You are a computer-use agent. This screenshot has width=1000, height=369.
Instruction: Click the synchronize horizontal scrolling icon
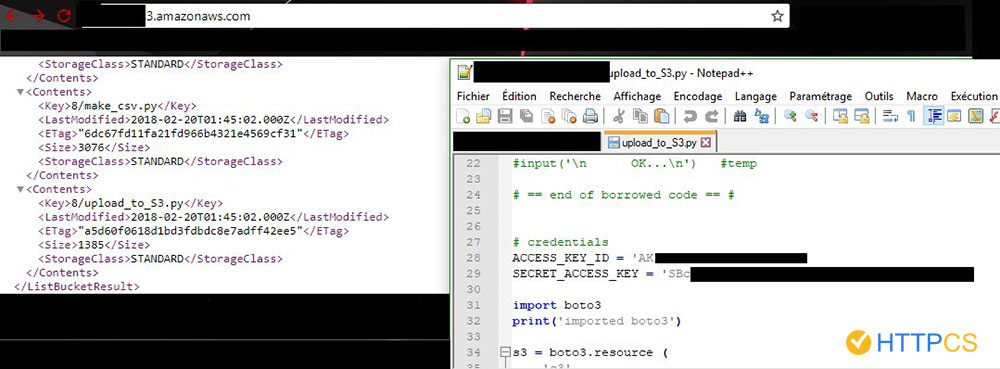[862, 116]
